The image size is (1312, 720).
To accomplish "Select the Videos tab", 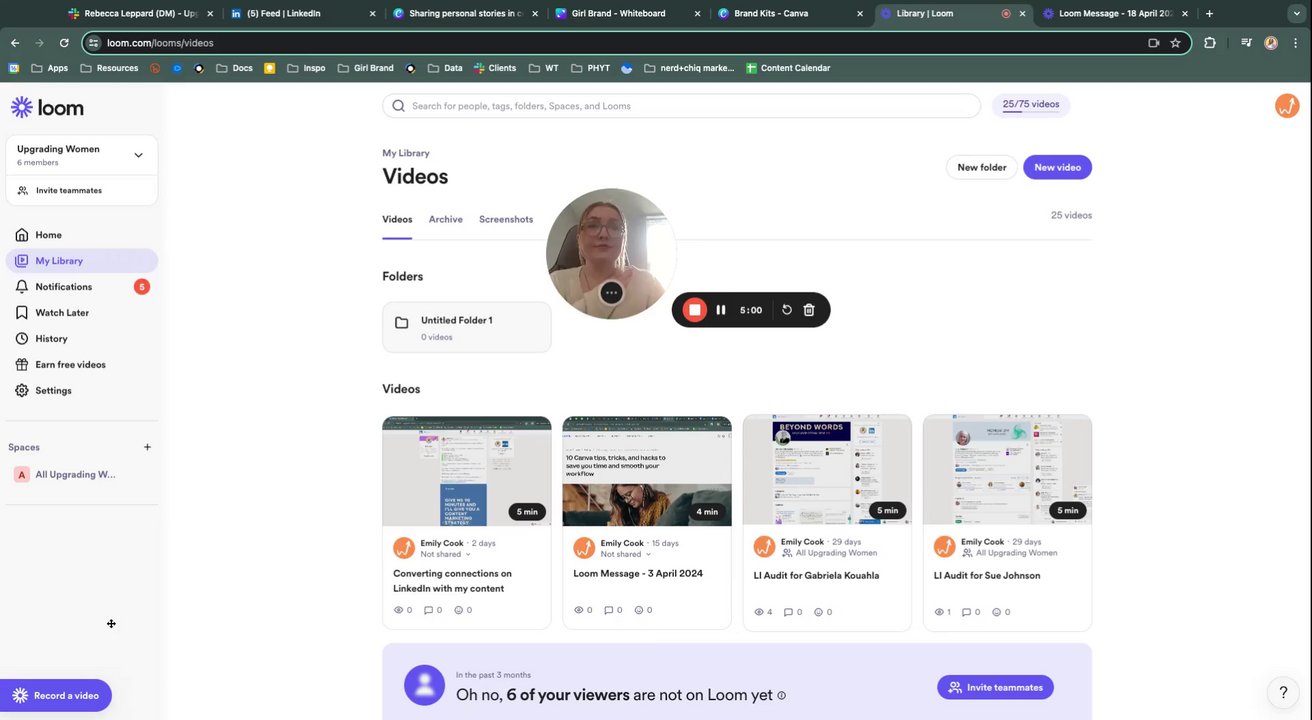I will (397, 219).
